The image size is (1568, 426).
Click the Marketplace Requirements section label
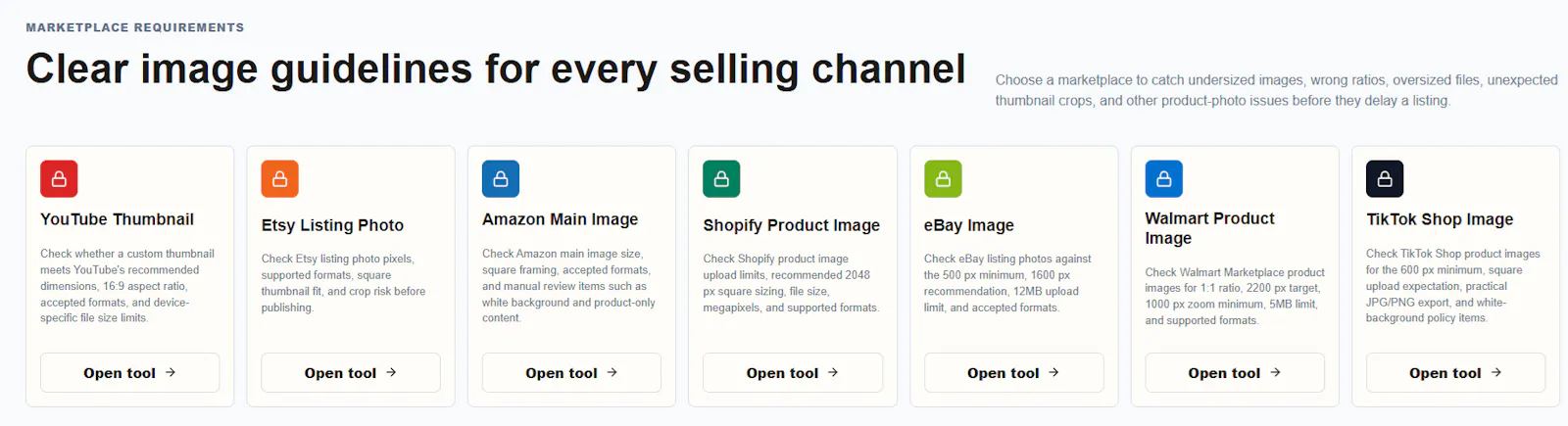point(135,27)
